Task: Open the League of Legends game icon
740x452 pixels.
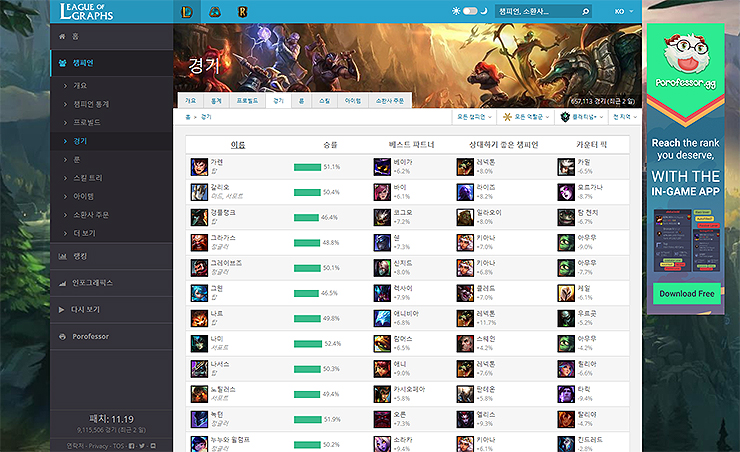Action: pos(187,12)
